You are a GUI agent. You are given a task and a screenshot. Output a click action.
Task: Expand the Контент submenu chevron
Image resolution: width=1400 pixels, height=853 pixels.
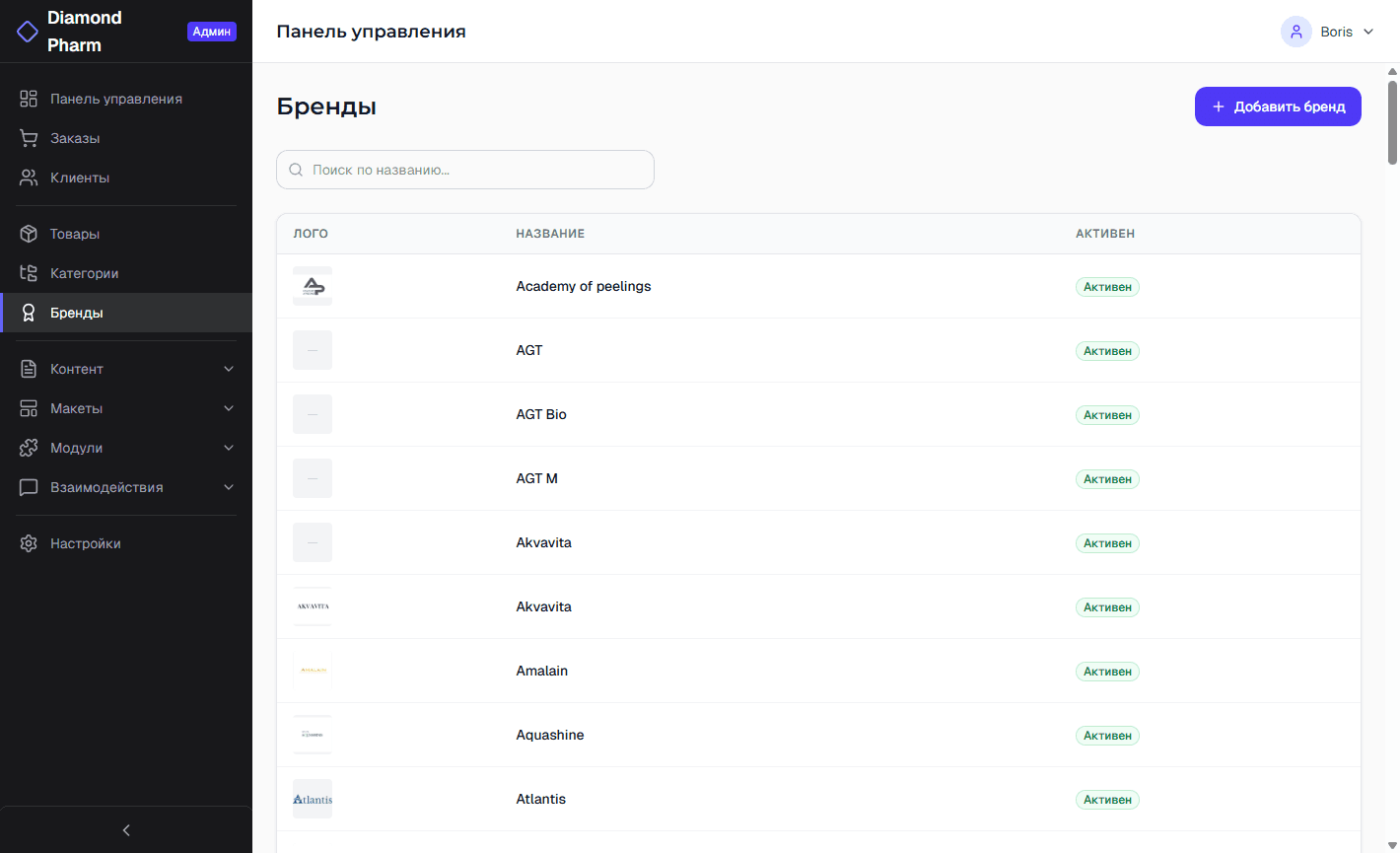click(229, 369)
